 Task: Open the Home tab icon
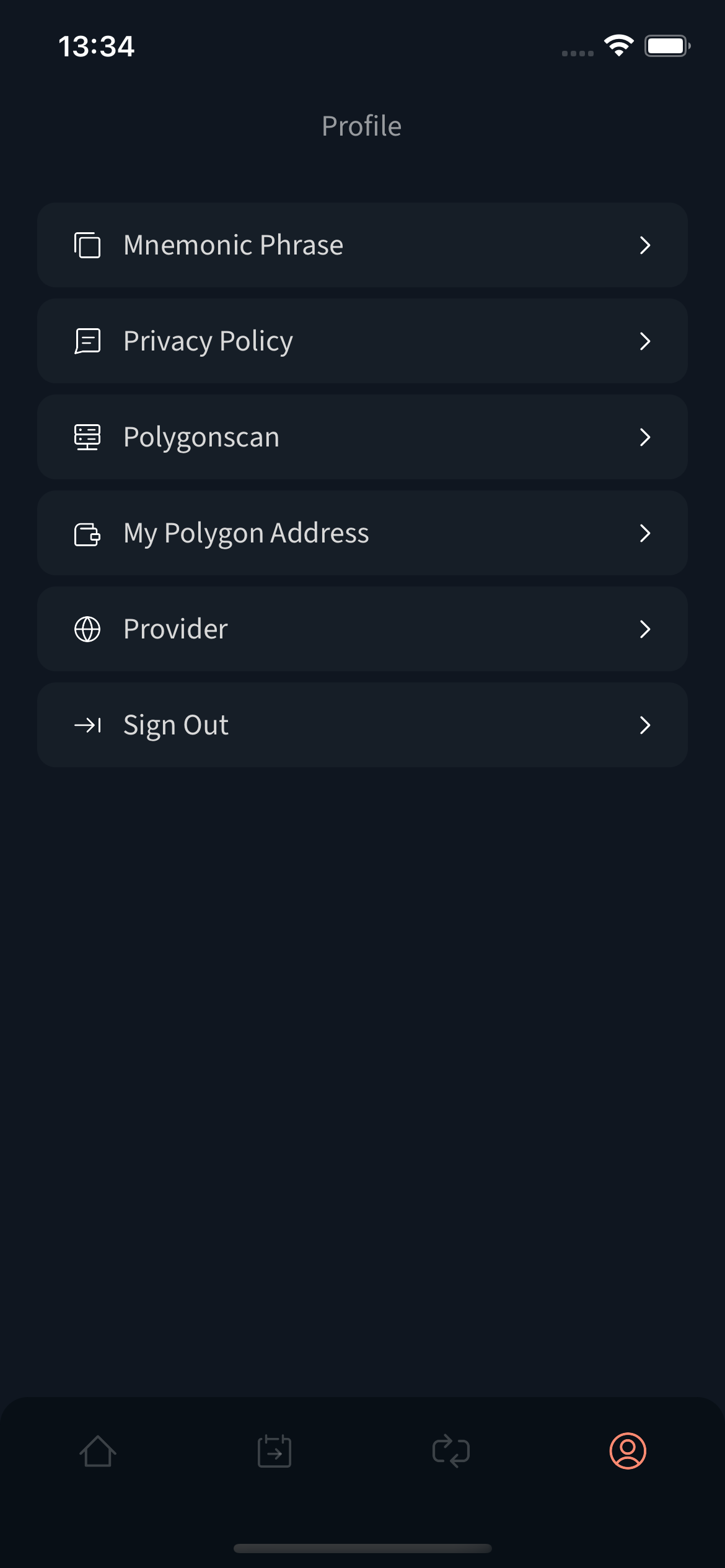98,1451
